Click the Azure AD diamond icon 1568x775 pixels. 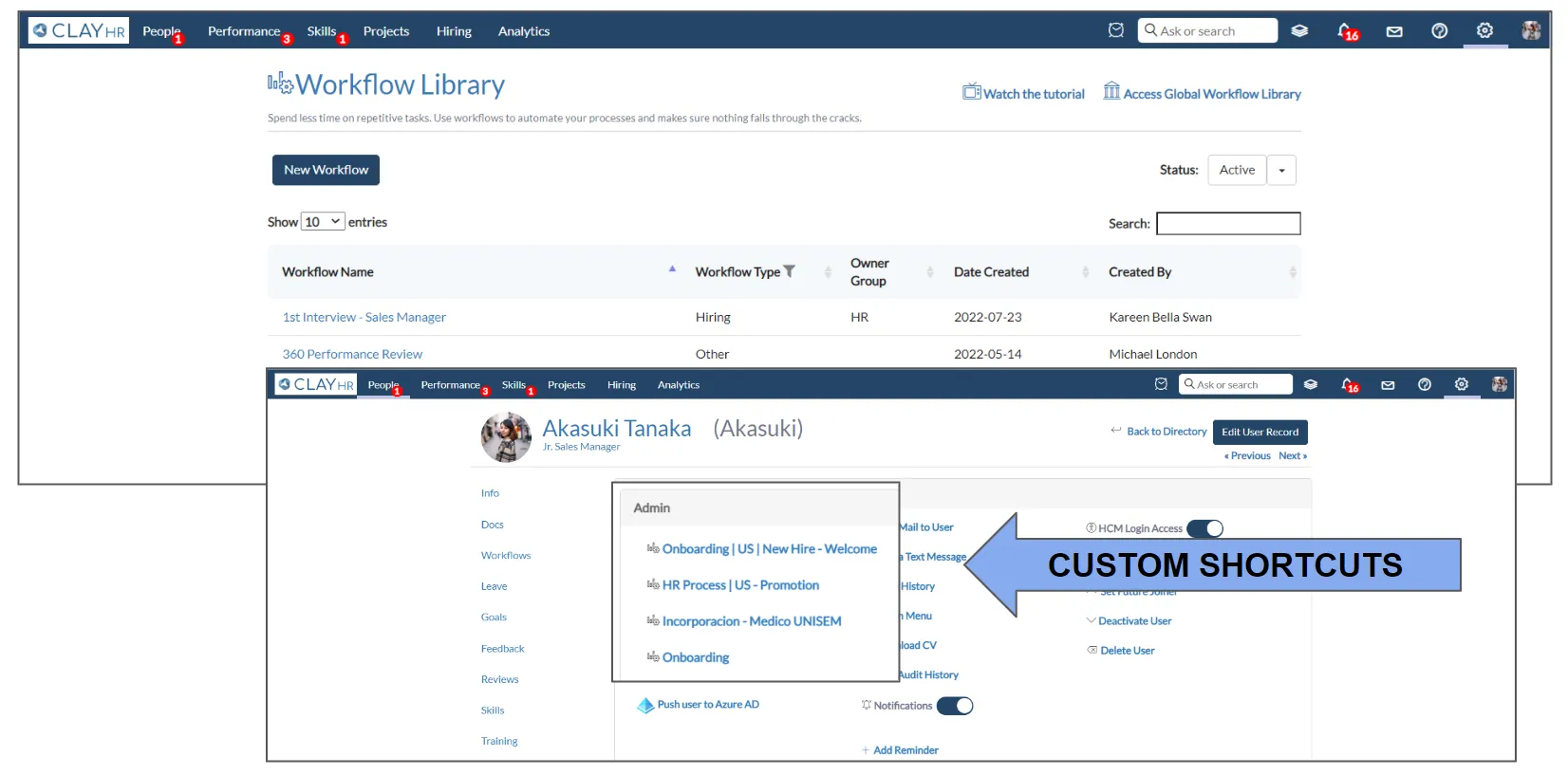tap(645, 705)
